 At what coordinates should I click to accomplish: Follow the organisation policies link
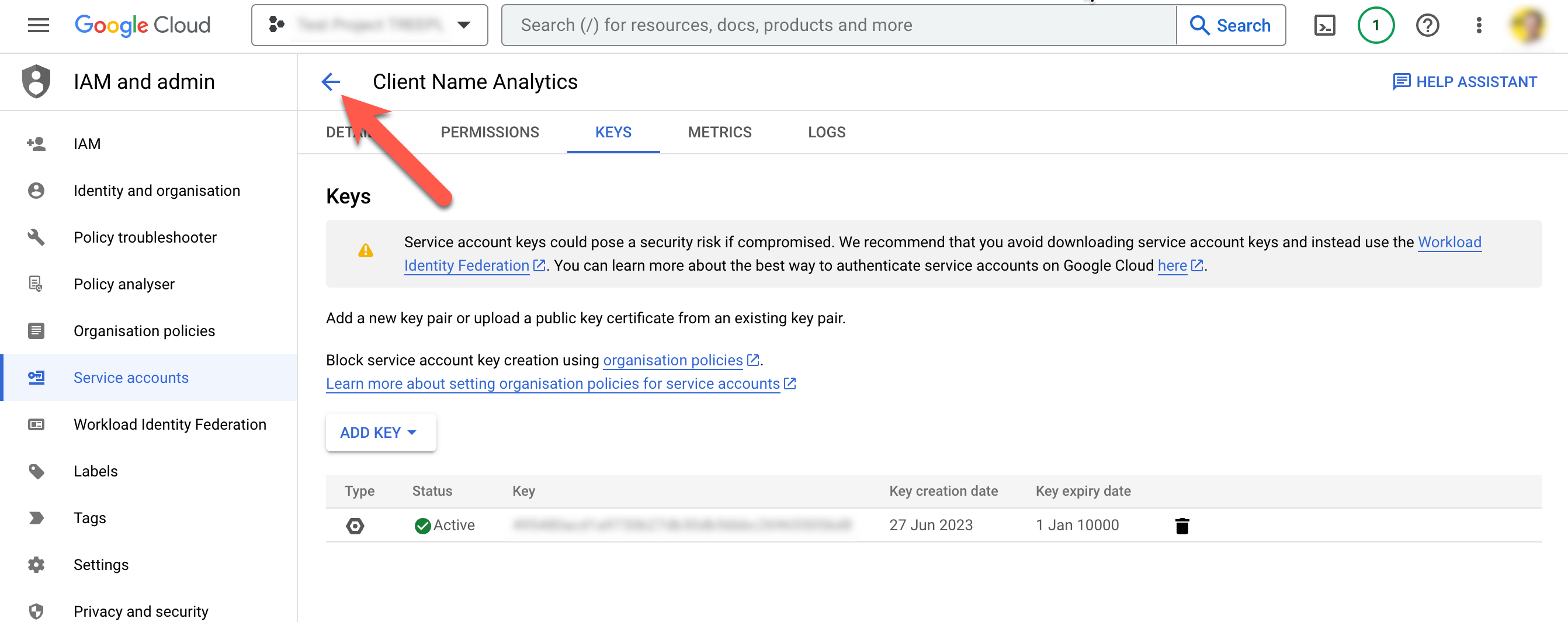coord(672,360)
